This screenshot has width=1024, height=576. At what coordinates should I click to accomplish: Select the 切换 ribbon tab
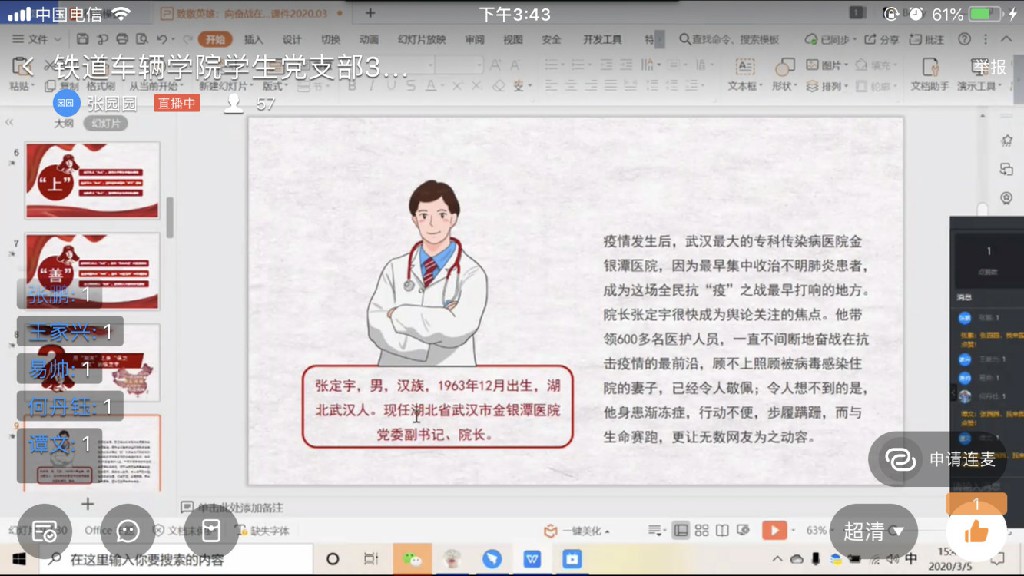click(330, 39)
